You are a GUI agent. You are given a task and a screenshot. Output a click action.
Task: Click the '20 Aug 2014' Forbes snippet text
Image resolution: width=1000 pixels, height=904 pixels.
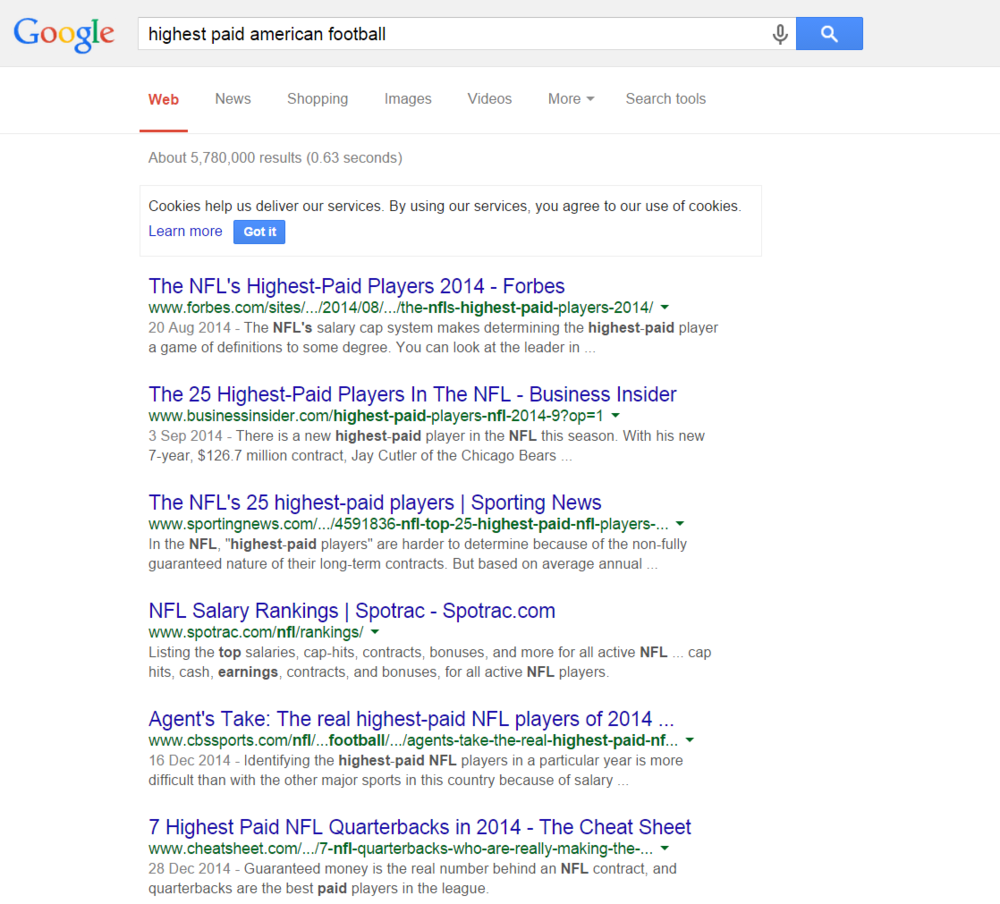433,337
